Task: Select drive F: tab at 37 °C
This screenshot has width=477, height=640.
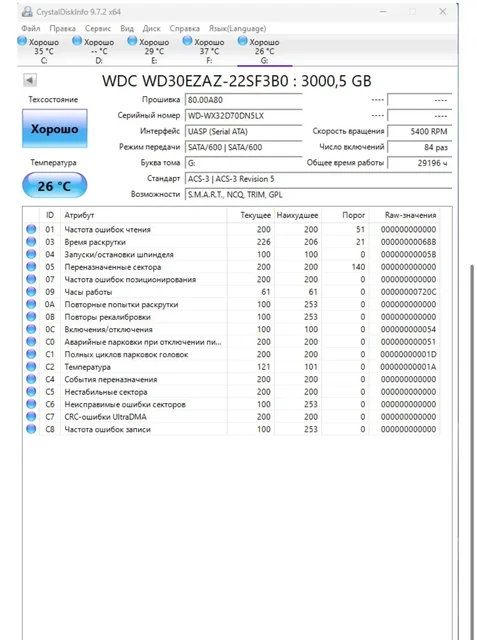Action: click(204, 51)
